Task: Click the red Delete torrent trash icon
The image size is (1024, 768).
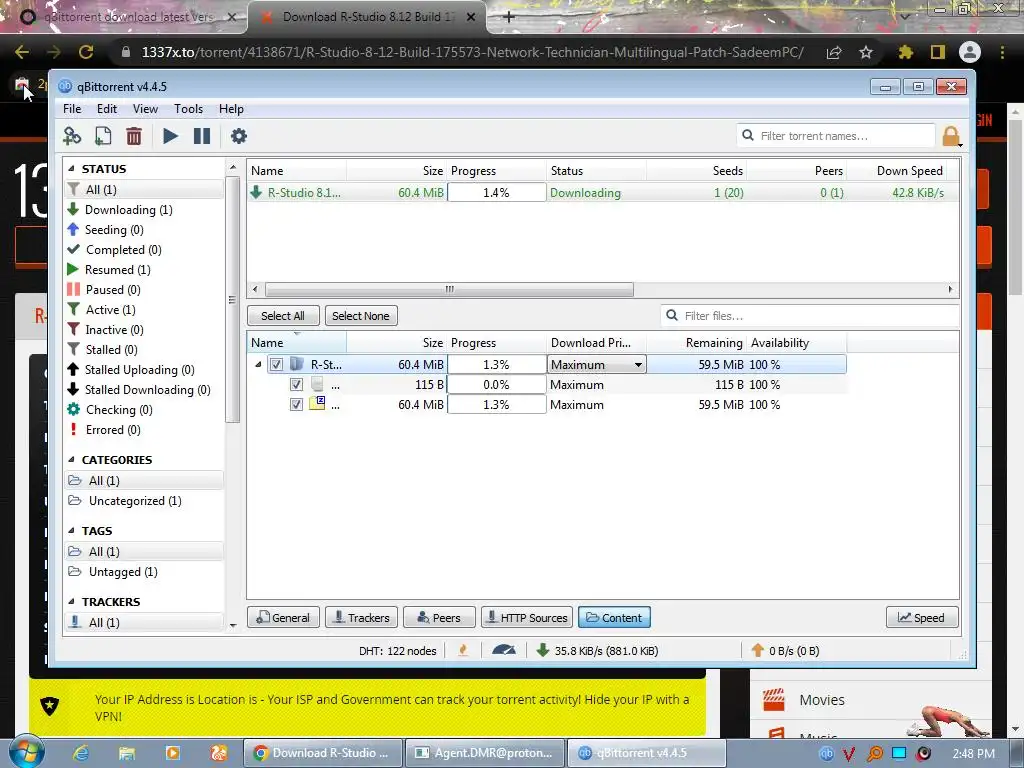Action: 134,136
